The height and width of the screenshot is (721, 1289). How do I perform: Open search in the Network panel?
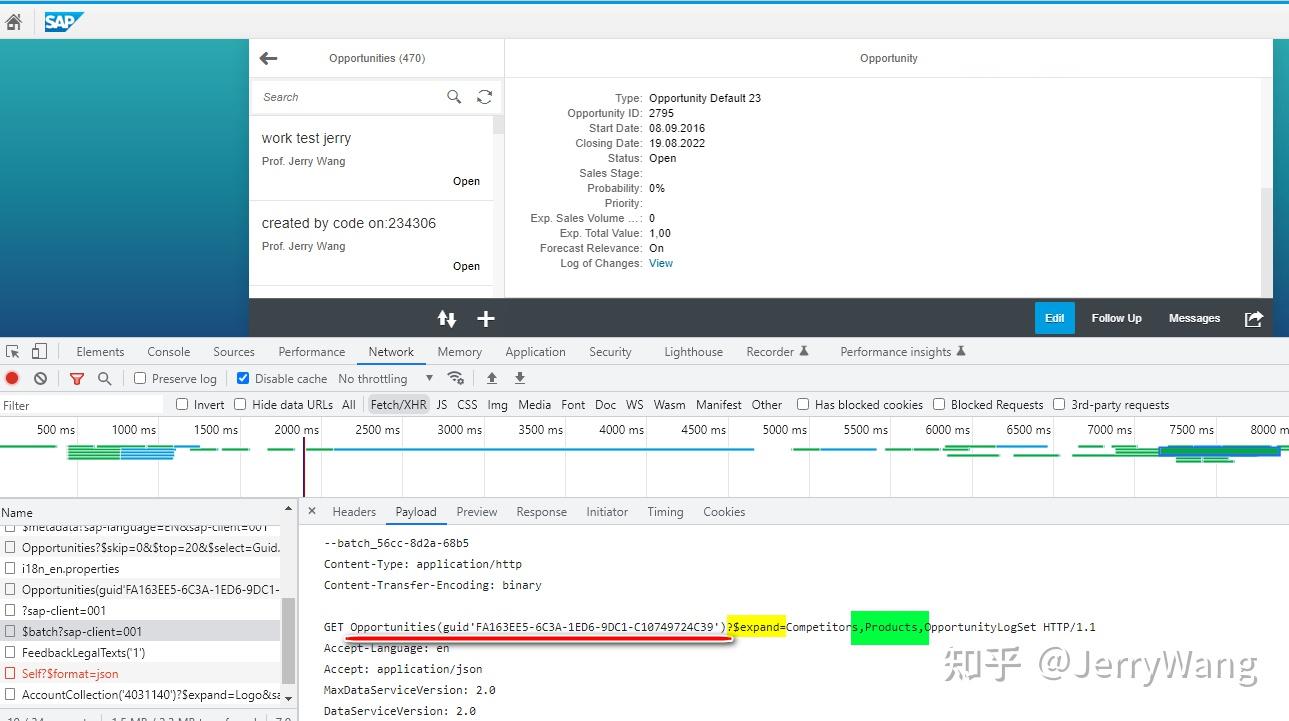click(x=104, y=378)
